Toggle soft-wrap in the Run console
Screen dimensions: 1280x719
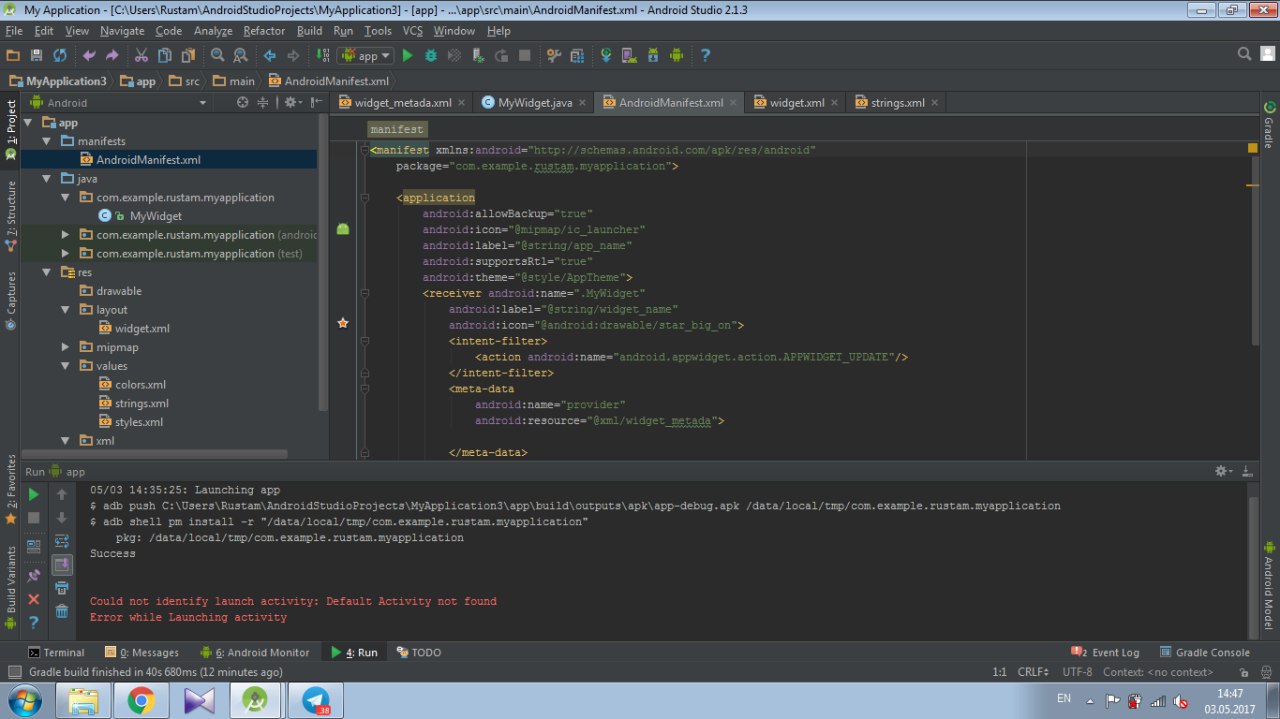(x=62, y=541)
